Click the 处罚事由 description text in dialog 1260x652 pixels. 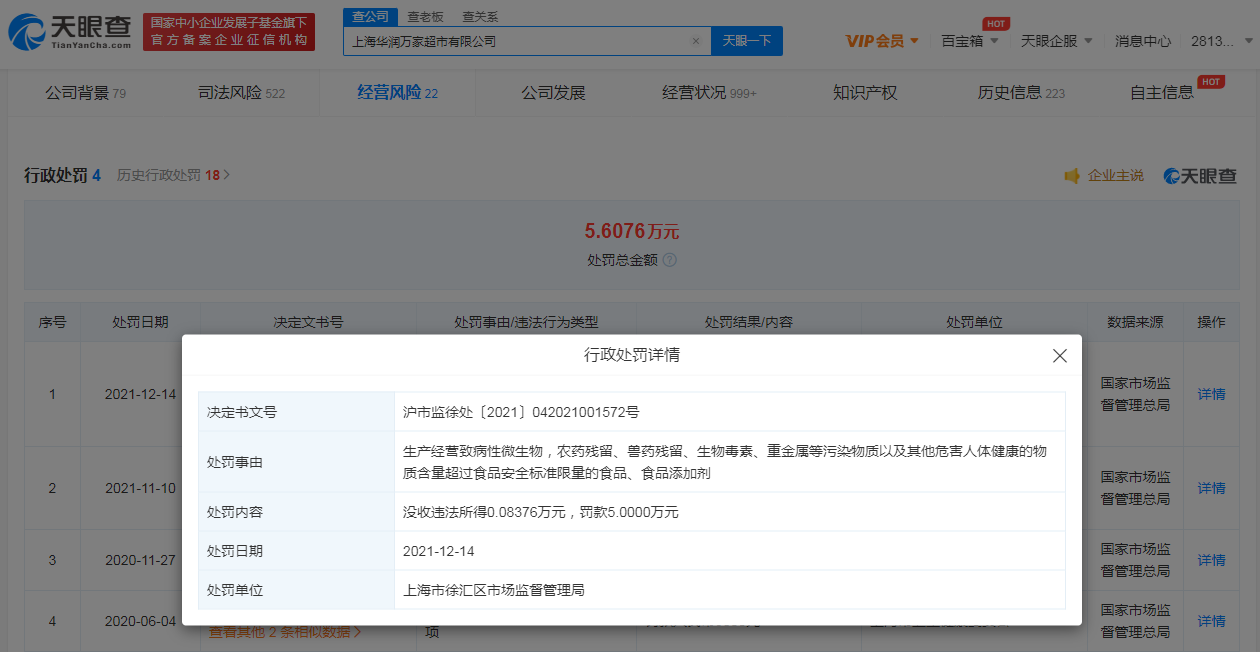(724, 462)
